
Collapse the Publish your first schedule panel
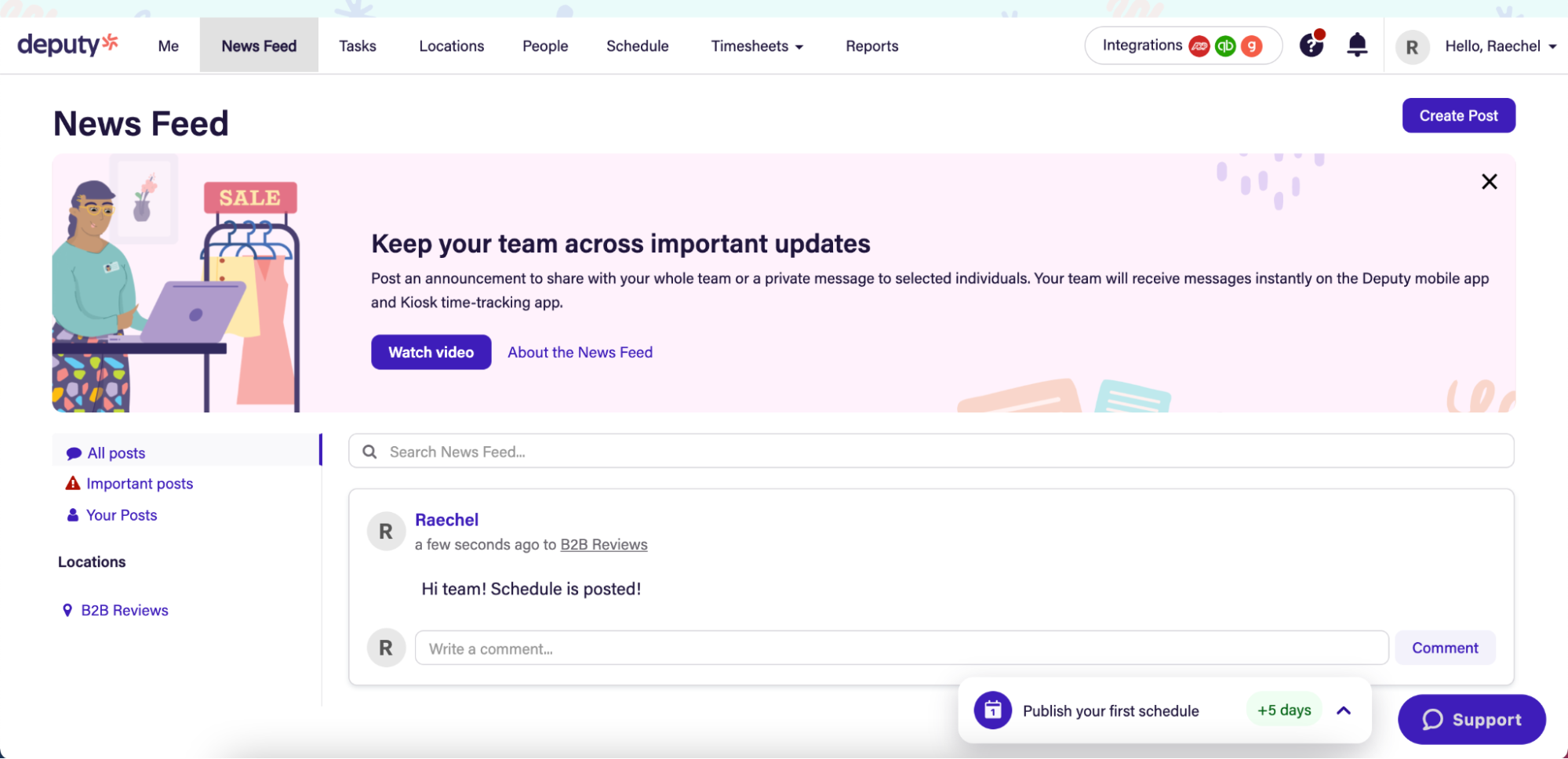[x=1343, y=710]
